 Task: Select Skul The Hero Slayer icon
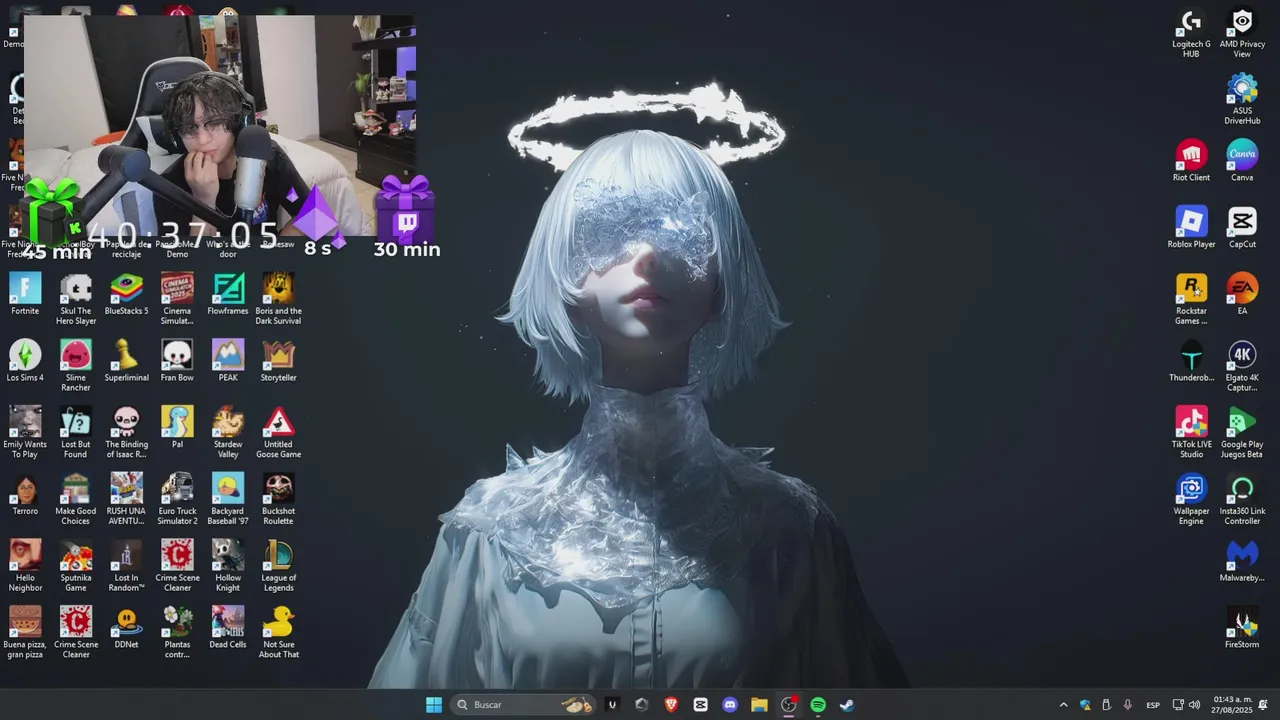[76, 299]
